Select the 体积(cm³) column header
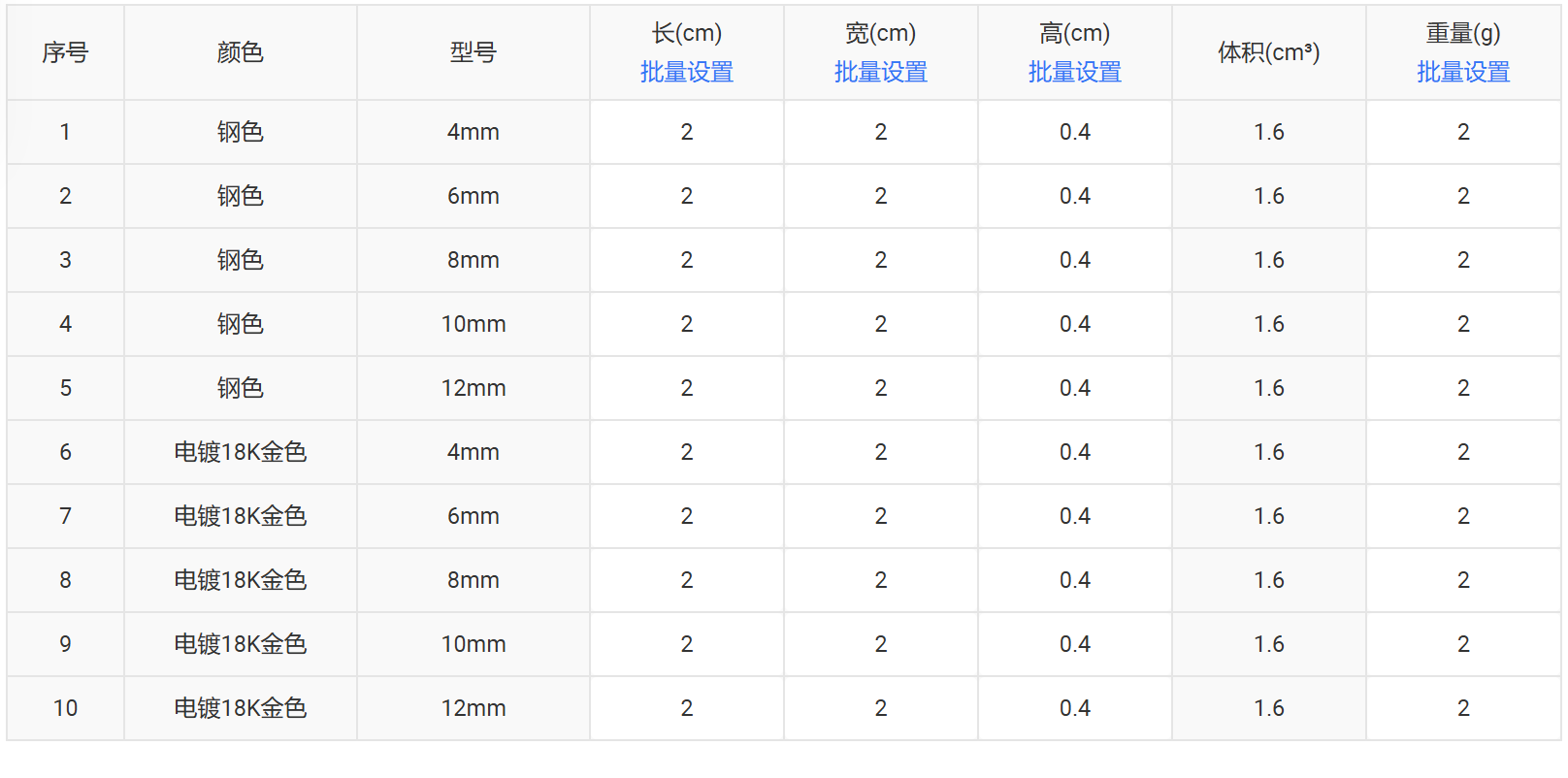Image resolution: width=1568 pixels, height=778 pixels. click(x=1268, y=52)
